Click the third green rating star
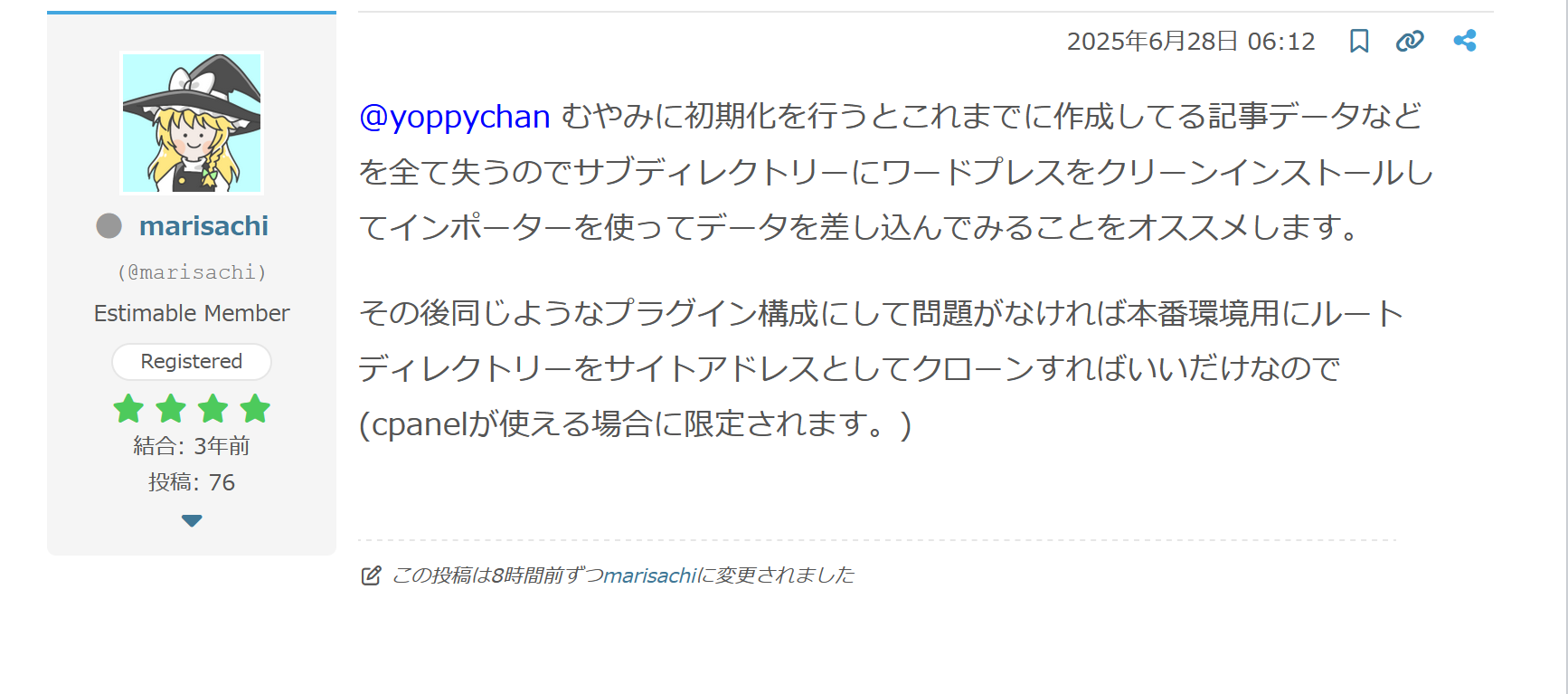Image resolution: width=1568 pixels, height=694 pixels. pyautogui.click(x=213, y=409)
